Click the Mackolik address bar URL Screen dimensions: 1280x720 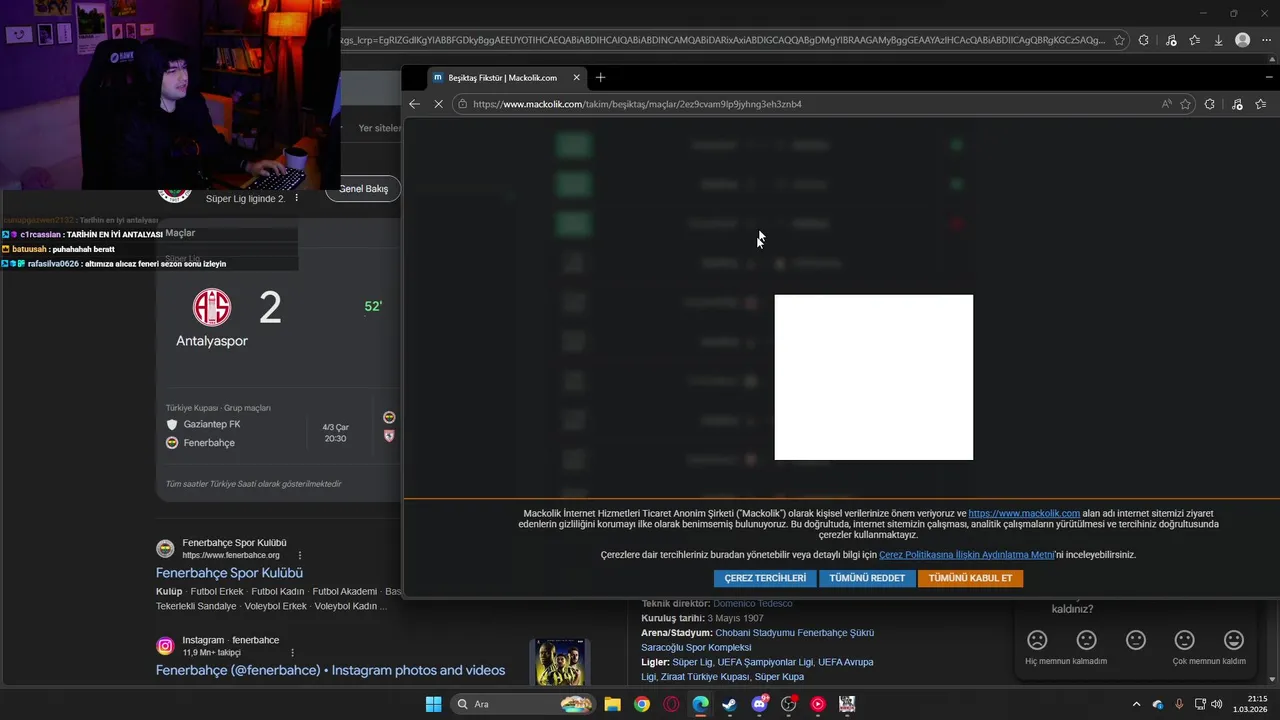coord(637,104)
